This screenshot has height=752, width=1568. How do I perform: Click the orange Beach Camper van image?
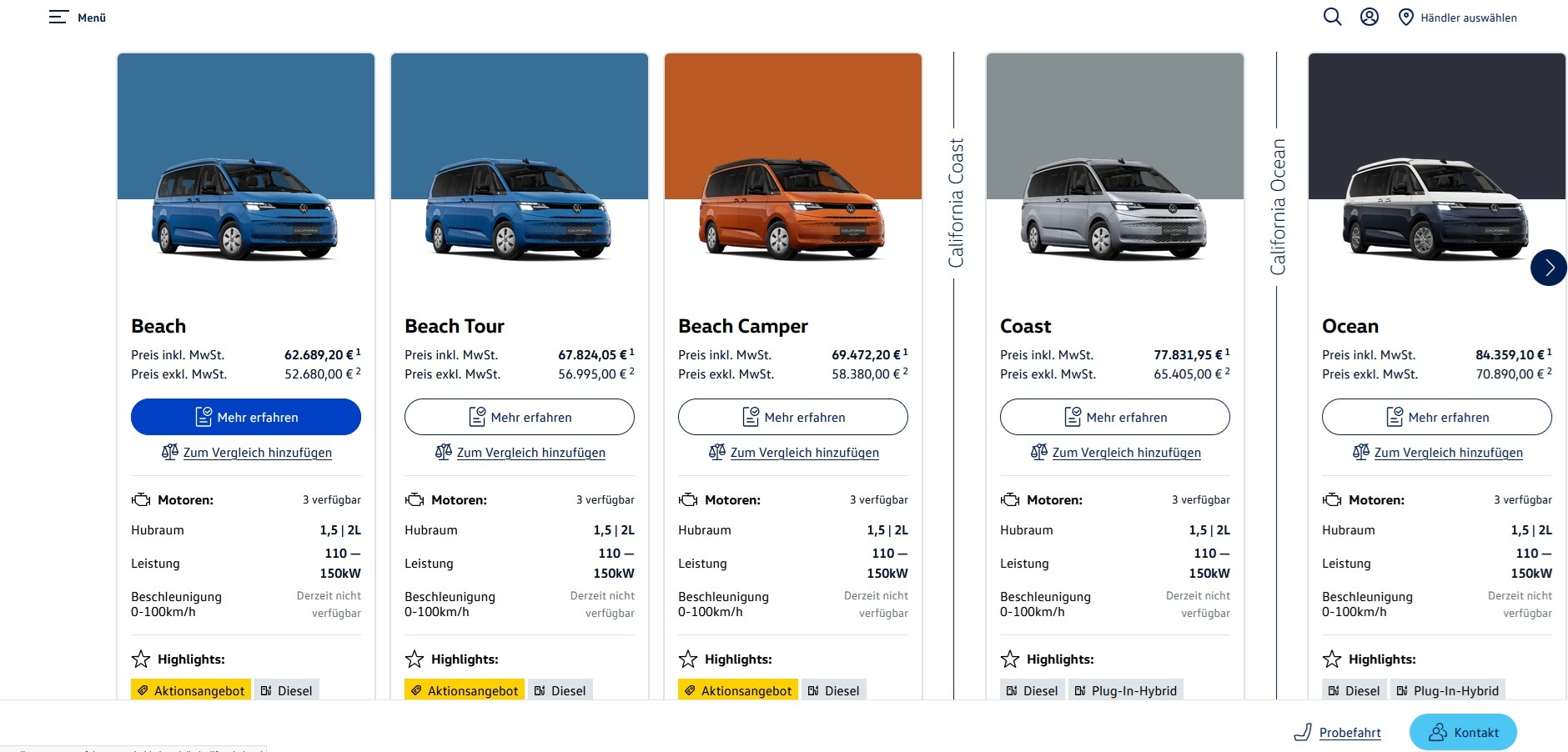(x=792, y=207)
